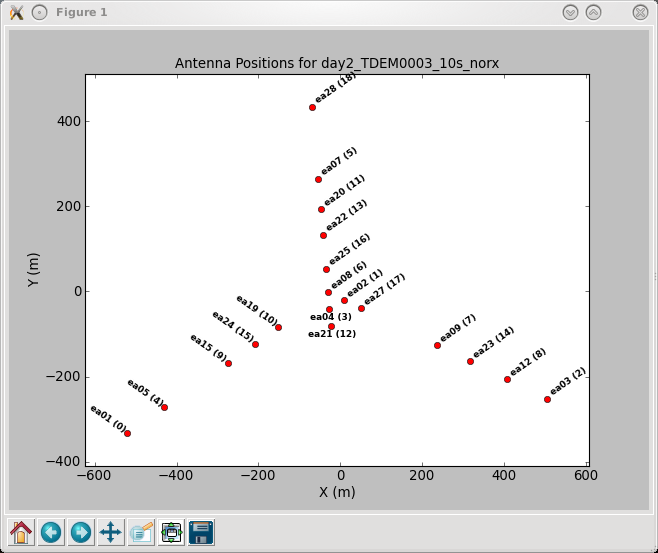658x553 pixels.
Task: Click the 'Figure 1' window title text
Action: point(82,12)
